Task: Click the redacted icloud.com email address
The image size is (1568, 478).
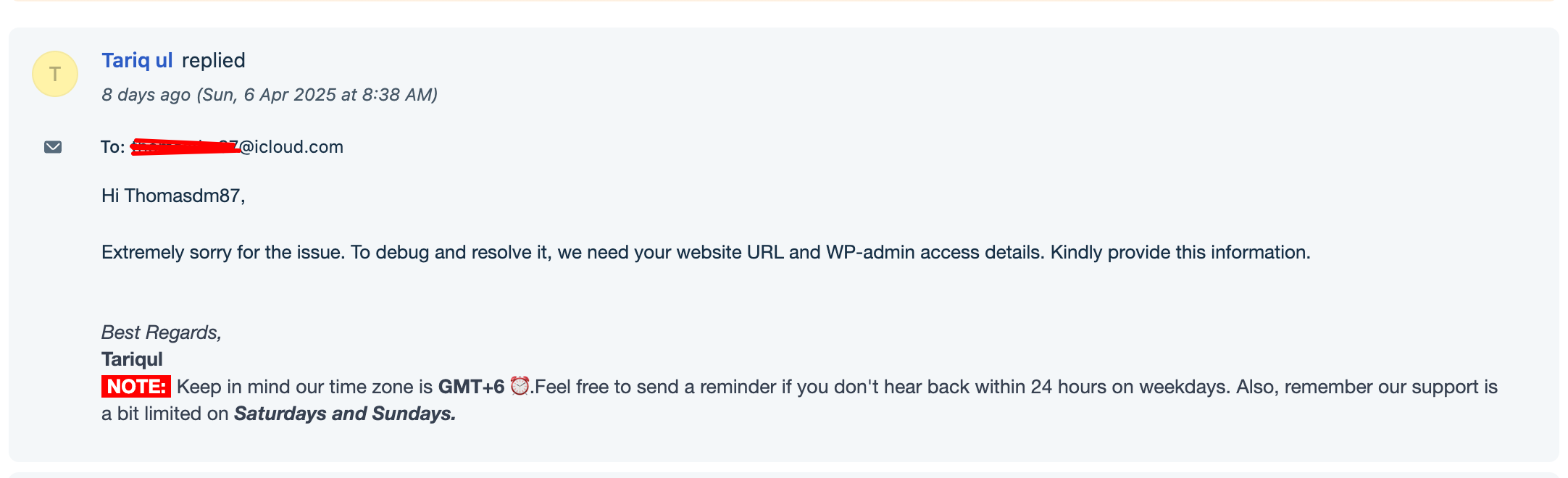Action: [237, 147]
